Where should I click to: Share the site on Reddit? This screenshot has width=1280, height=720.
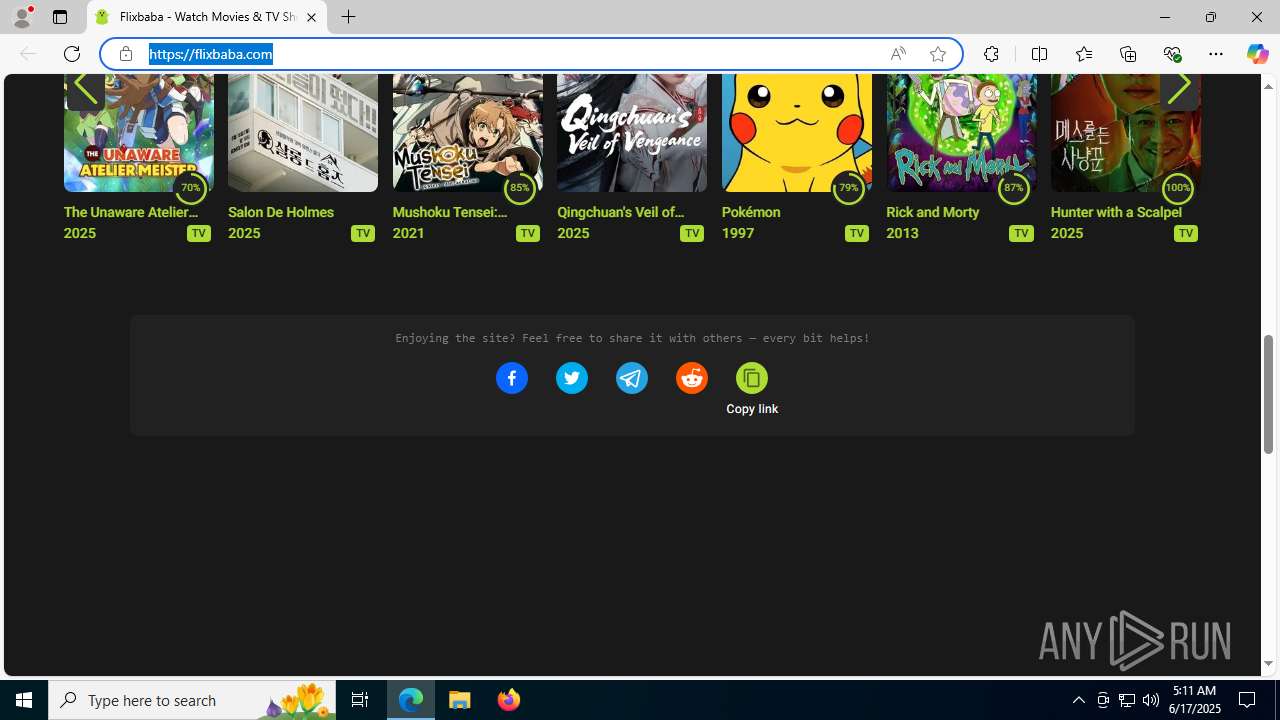click(691, 378)
